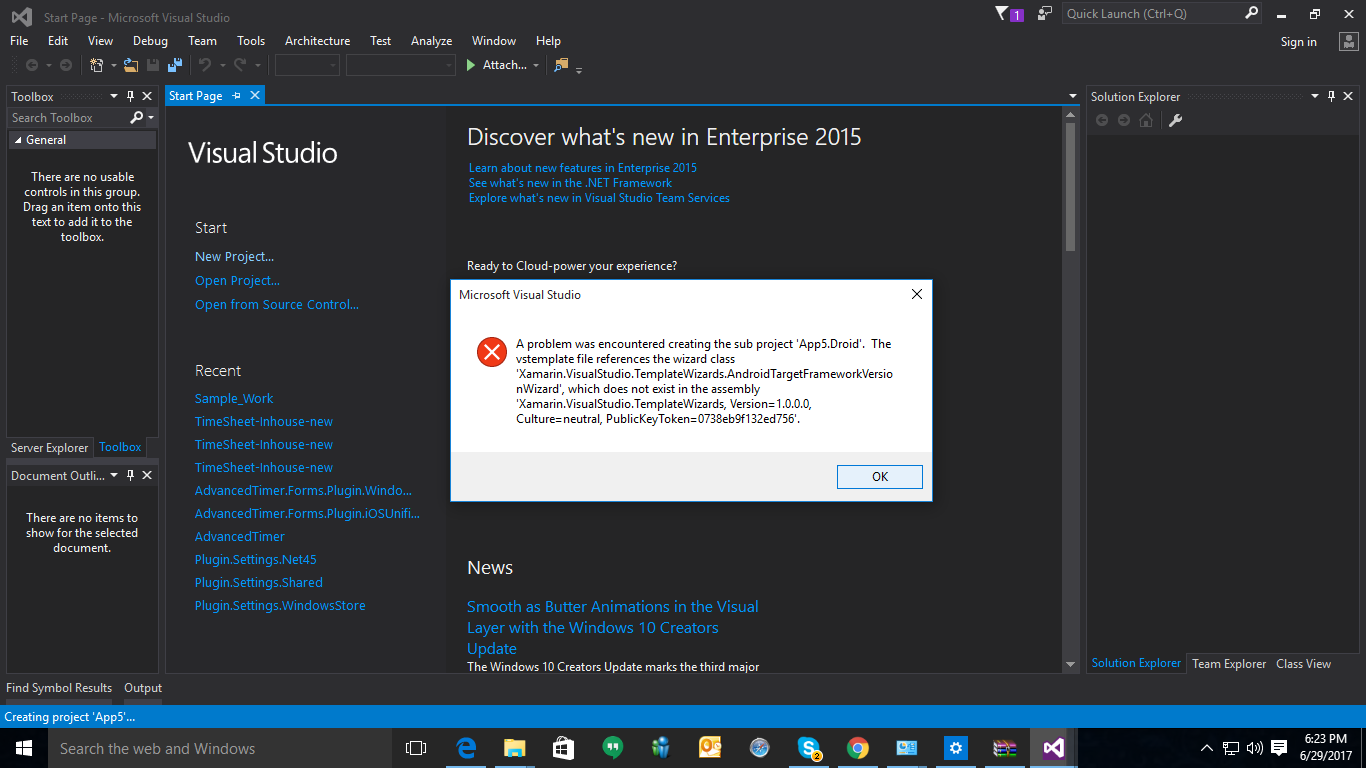Click the notifications flag icon

tap(1003, 14)
